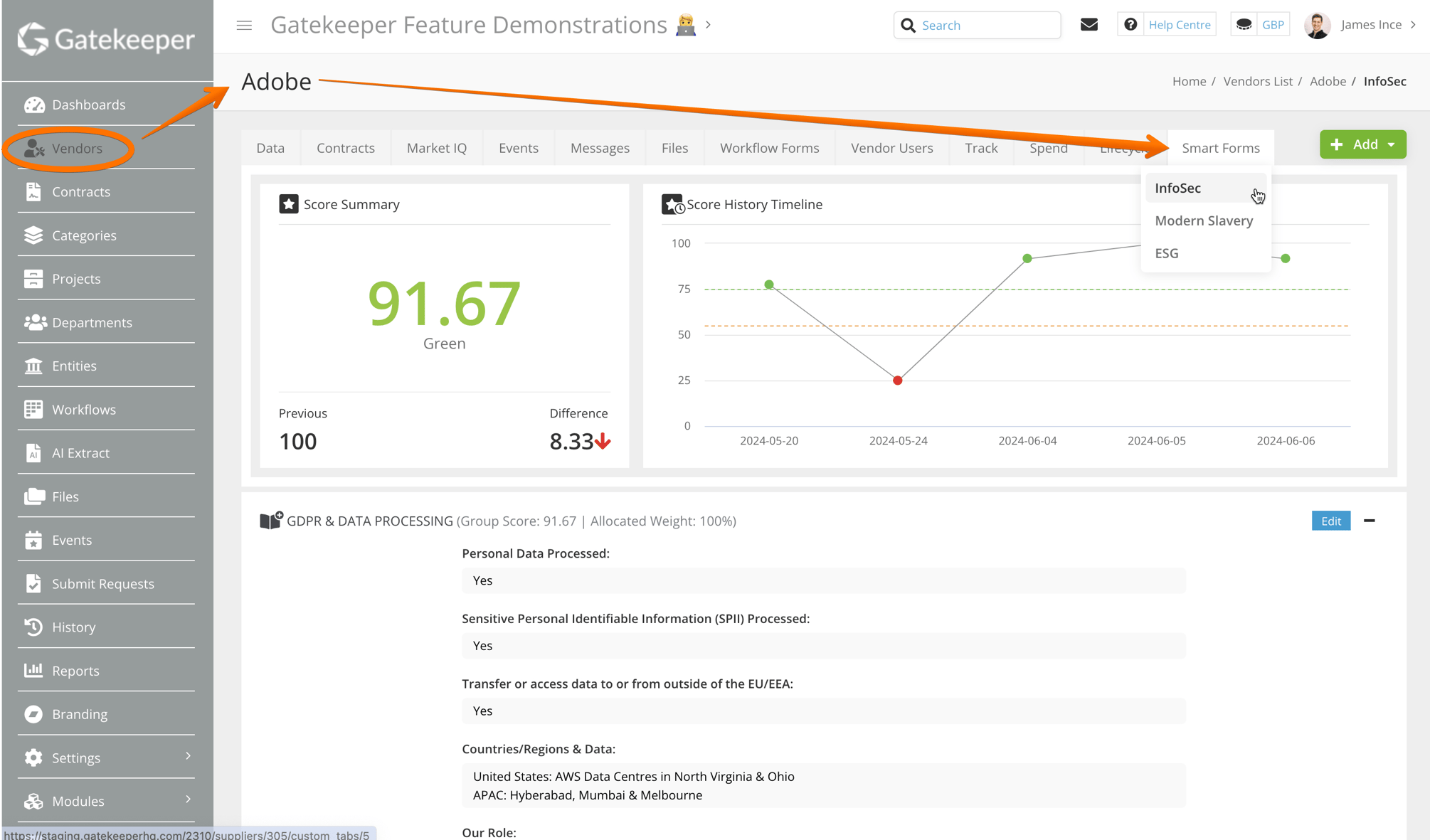This screenshot has height=840, width=1430.
Task: Collapse the GDPR & Data Processing section
Action: pyautogui.click(x=1369, y=521)
